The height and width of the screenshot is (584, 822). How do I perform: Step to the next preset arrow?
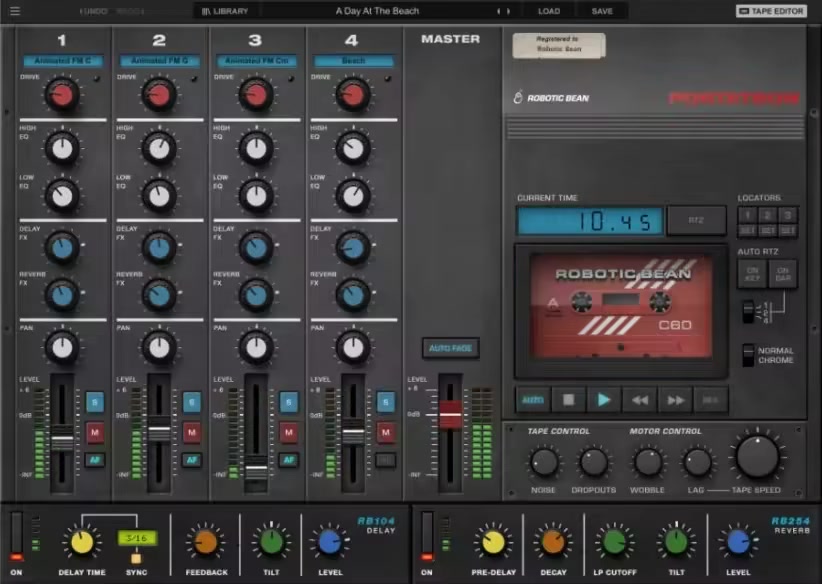click(509, 11)
